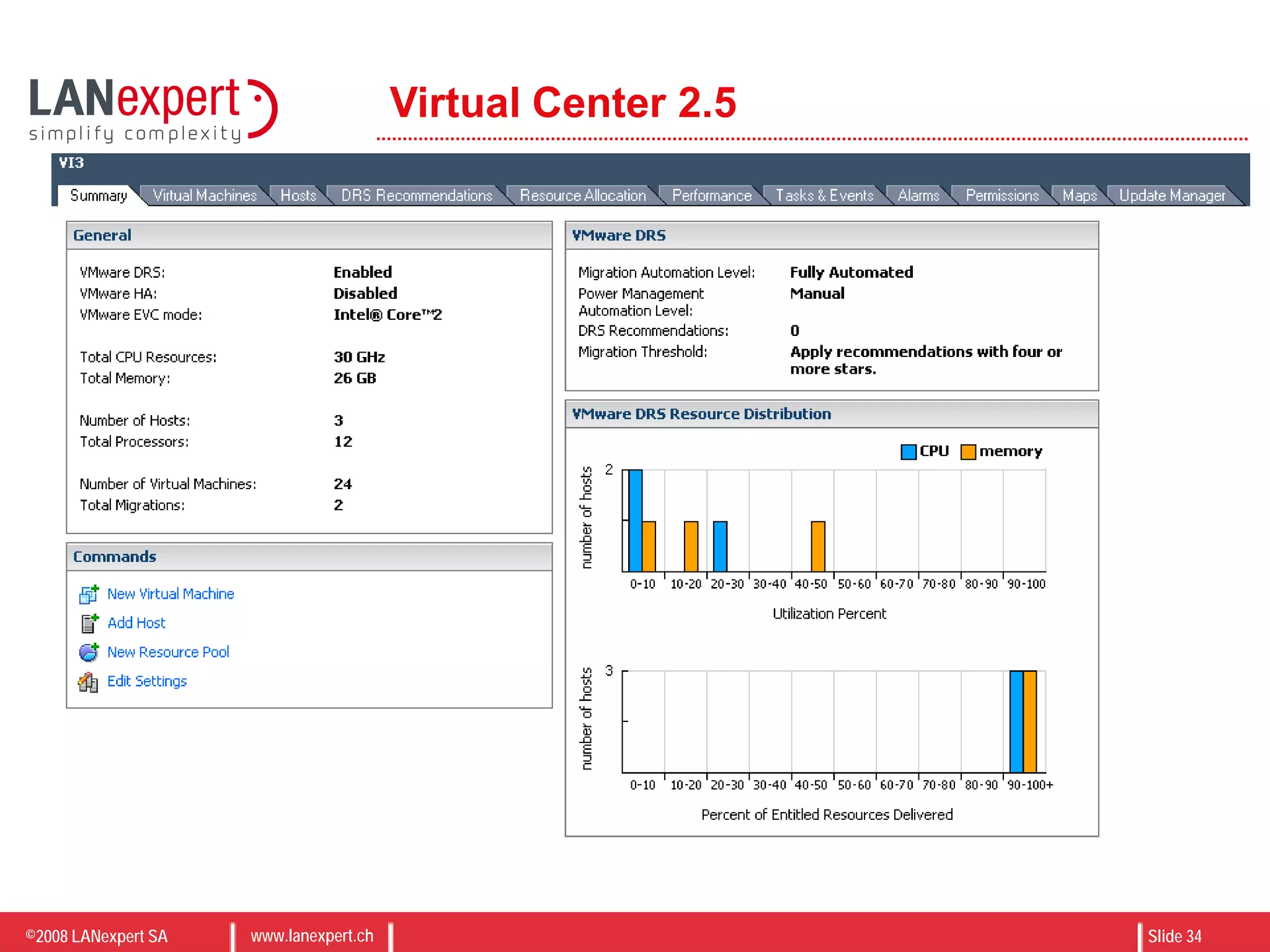
Task: Click the '30 GHz' total CPU value
Action: tap(359, 357)
